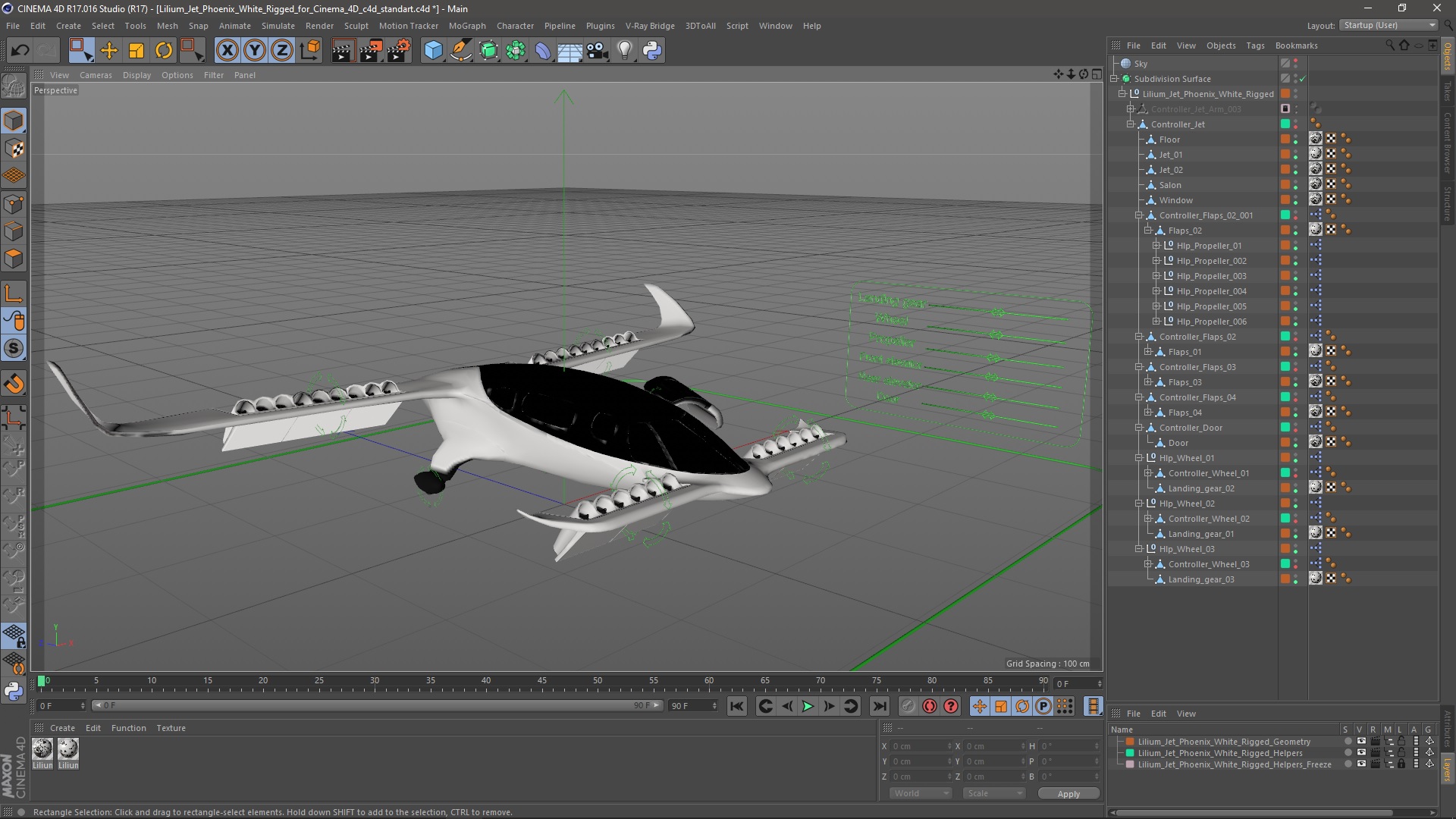Open the Layout Startup dropdown
This screenshot has width=1456, height=819.
(x=1389, y=25)
